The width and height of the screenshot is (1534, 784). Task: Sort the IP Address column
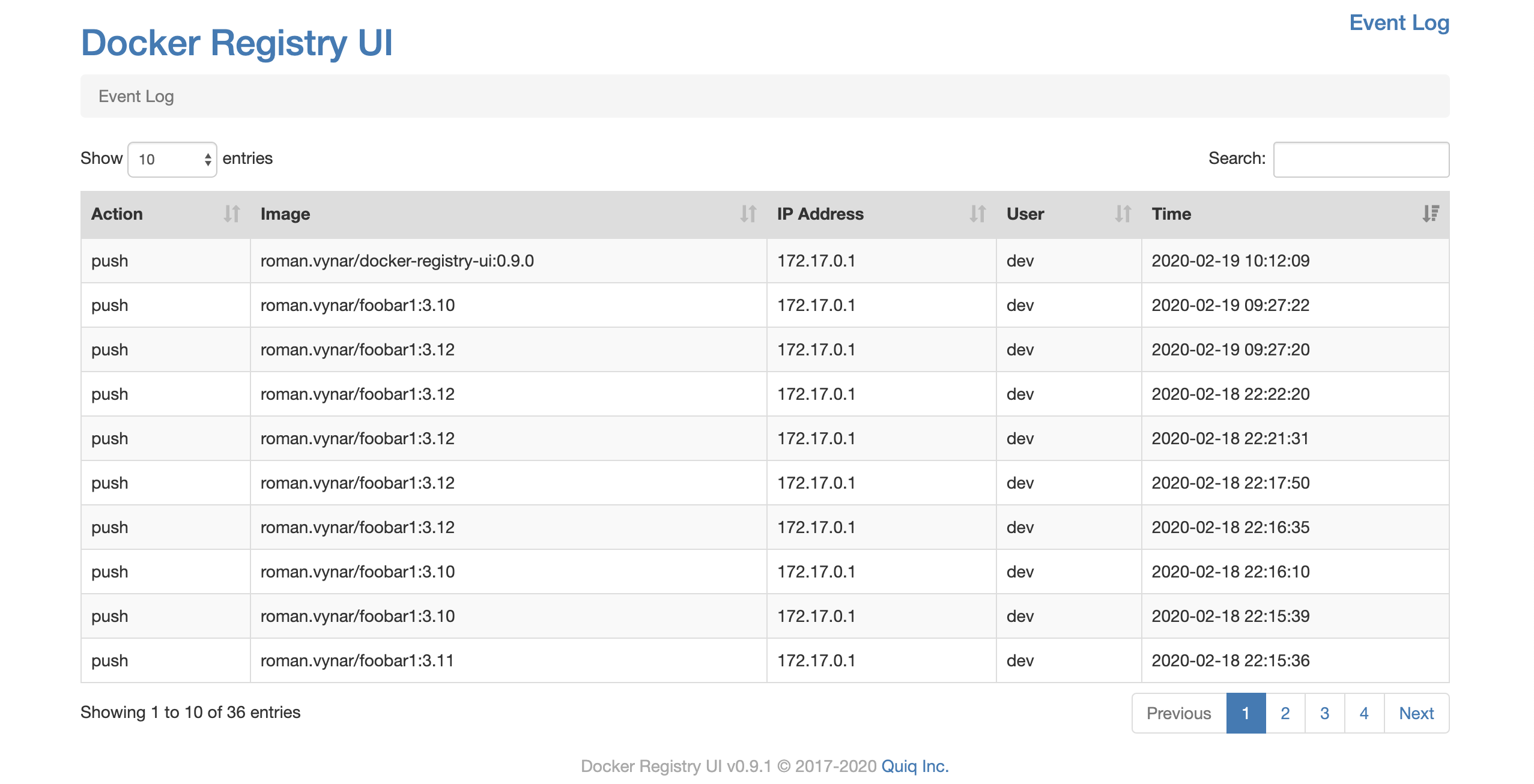(x=977, y=214)
